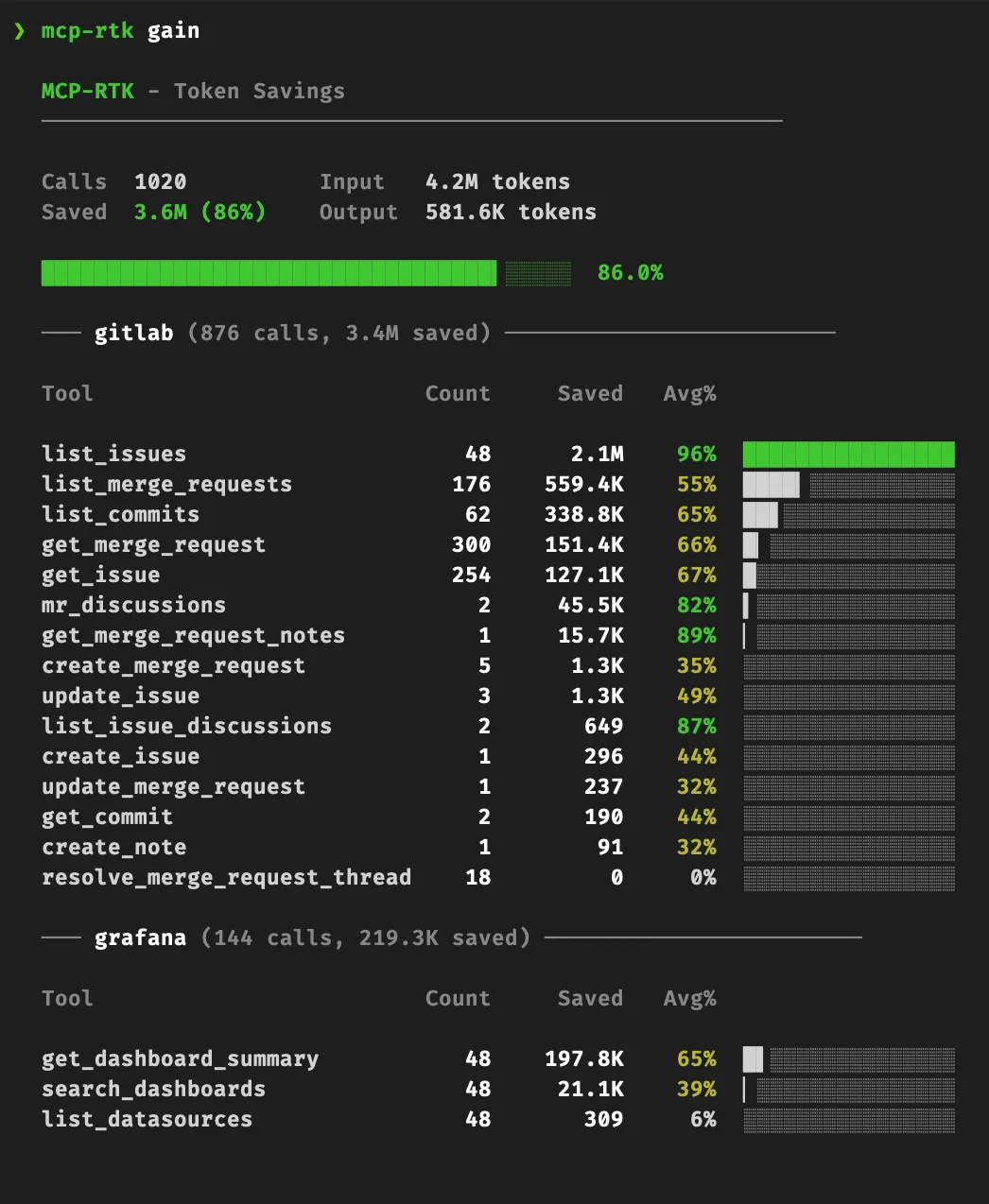Click the update_issue tool name
Viewport: 989px width, 1204px height.
tap(120, 696)
